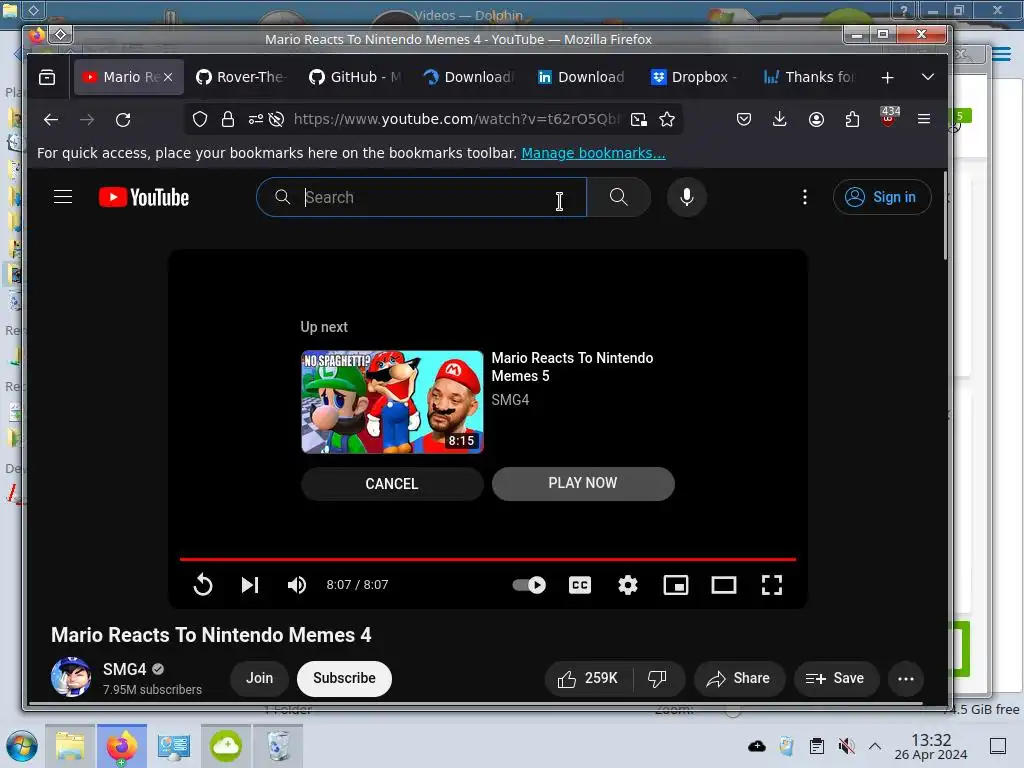Sign in to YouTube
The image size is (1024, 768).
[882, 197]
